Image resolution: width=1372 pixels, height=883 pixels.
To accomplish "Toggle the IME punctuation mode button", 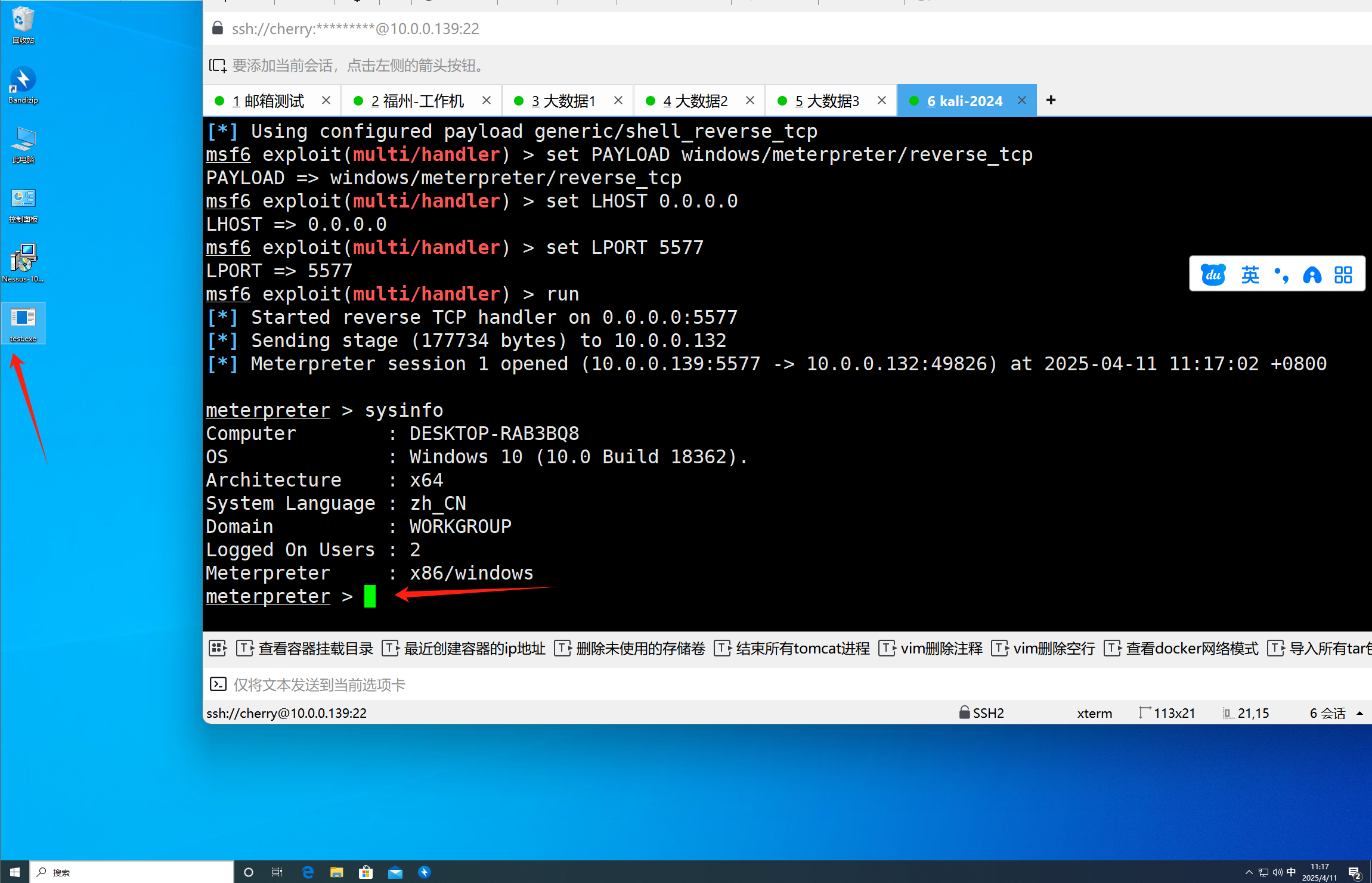I will [x=1281, y=274].
